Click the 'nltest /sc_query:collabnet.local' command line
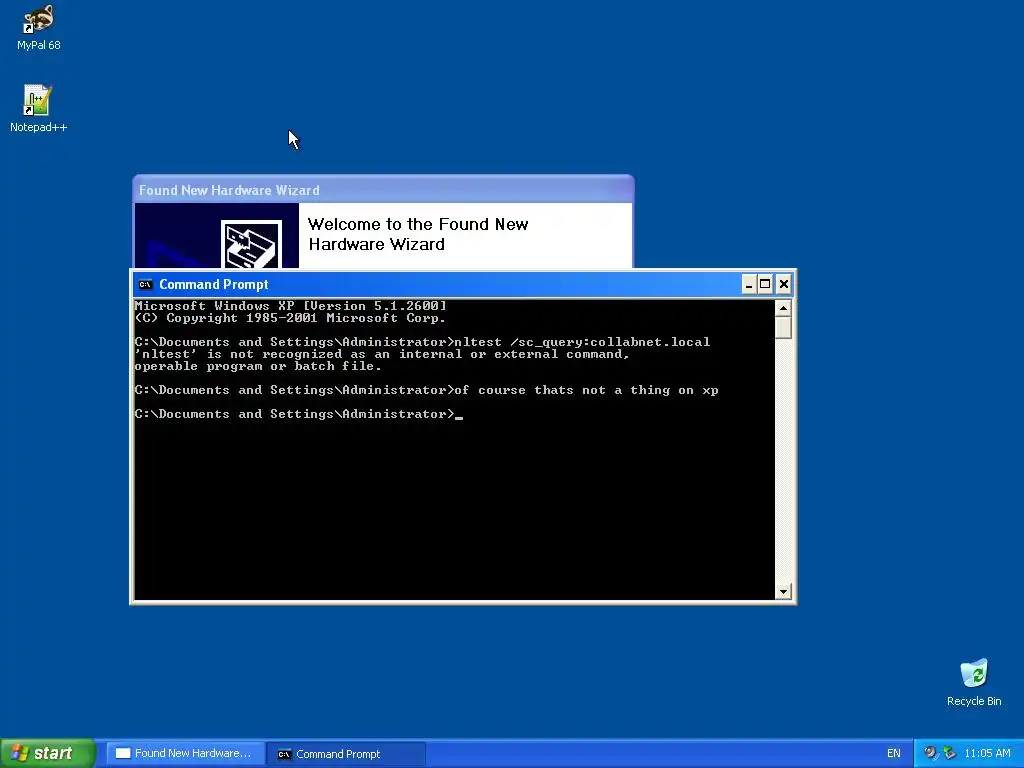Image resolution: width=1024 pixels, height=768 pixels. 422,342
